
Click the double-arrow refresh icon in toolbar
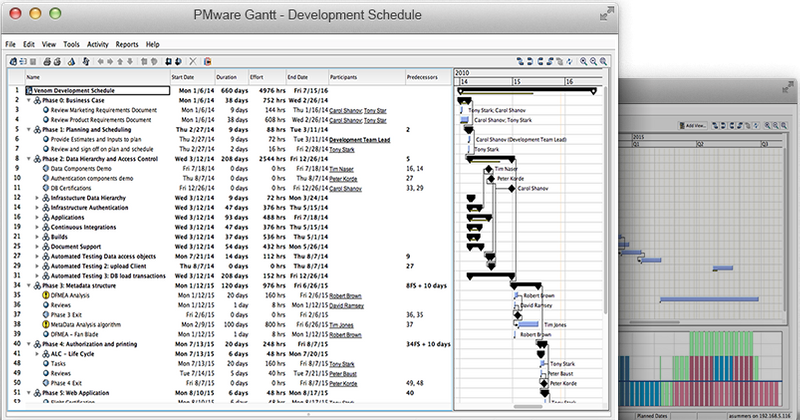pos(86,61)
